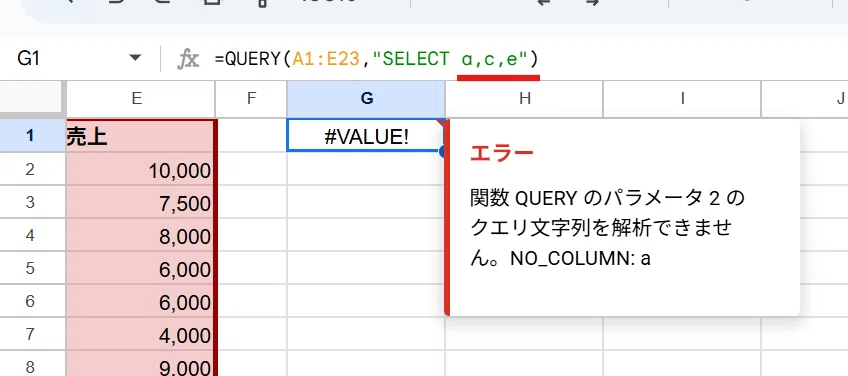
Task: Click the fx function icon
Action: [188, 58]
